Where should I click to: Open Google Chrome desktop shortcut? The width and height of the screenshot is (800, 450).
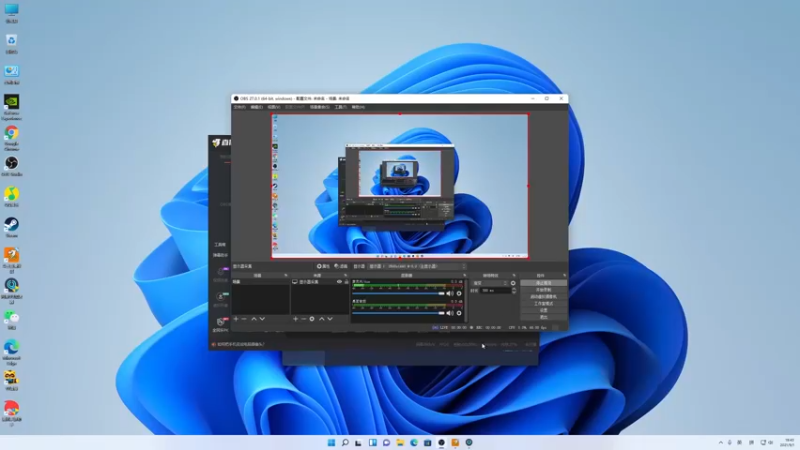11,138
